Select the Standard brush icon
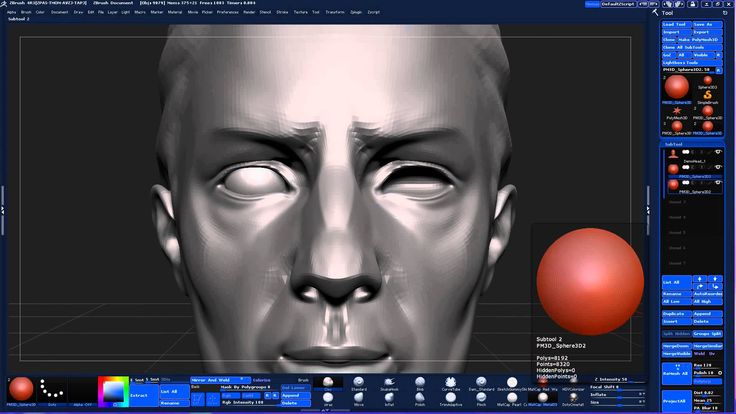The image size is (736, 414). point(358,381)
